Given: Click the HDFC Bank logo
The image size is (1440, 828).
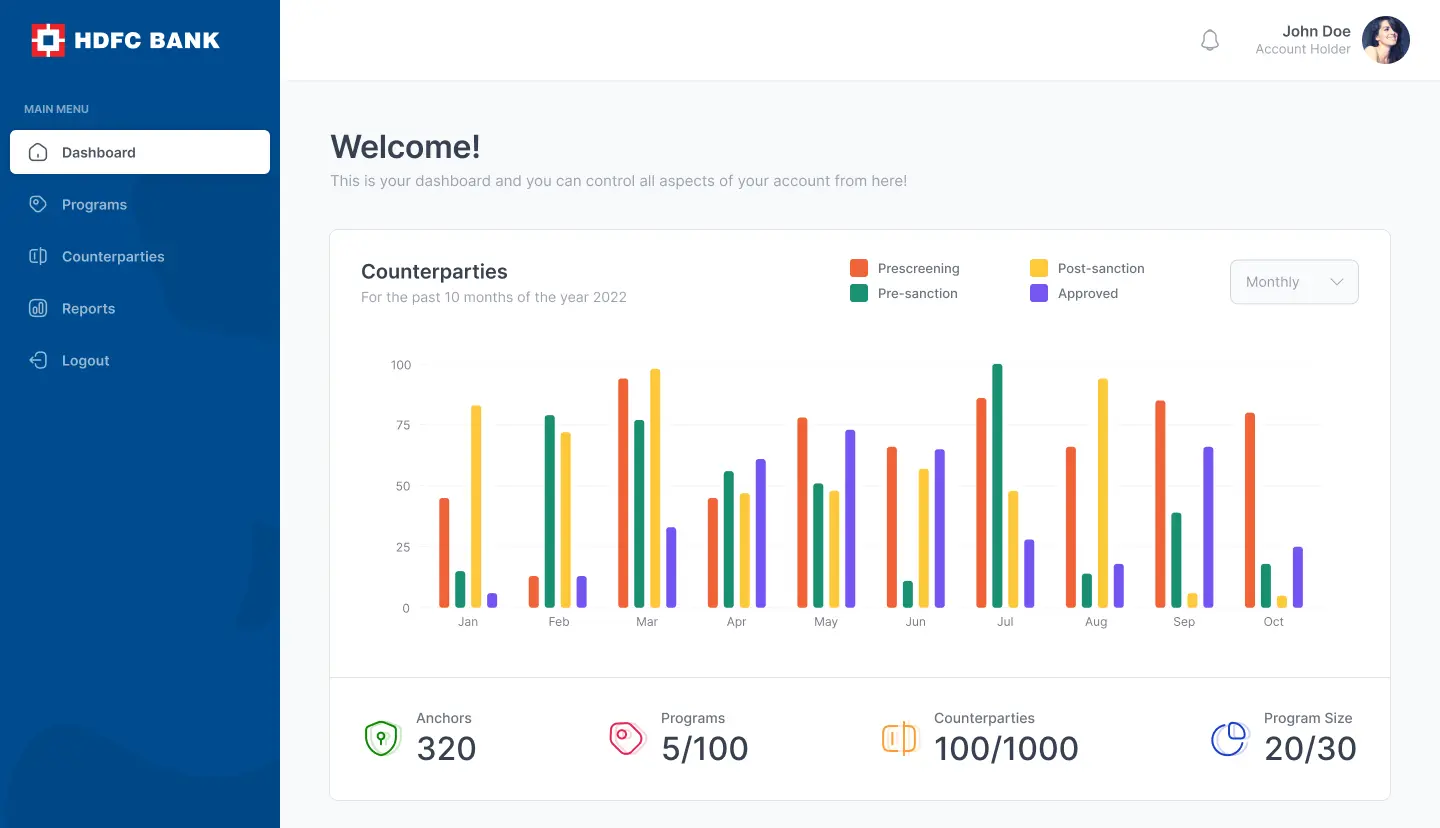Looking at the screenshot, I should [126, 41].
